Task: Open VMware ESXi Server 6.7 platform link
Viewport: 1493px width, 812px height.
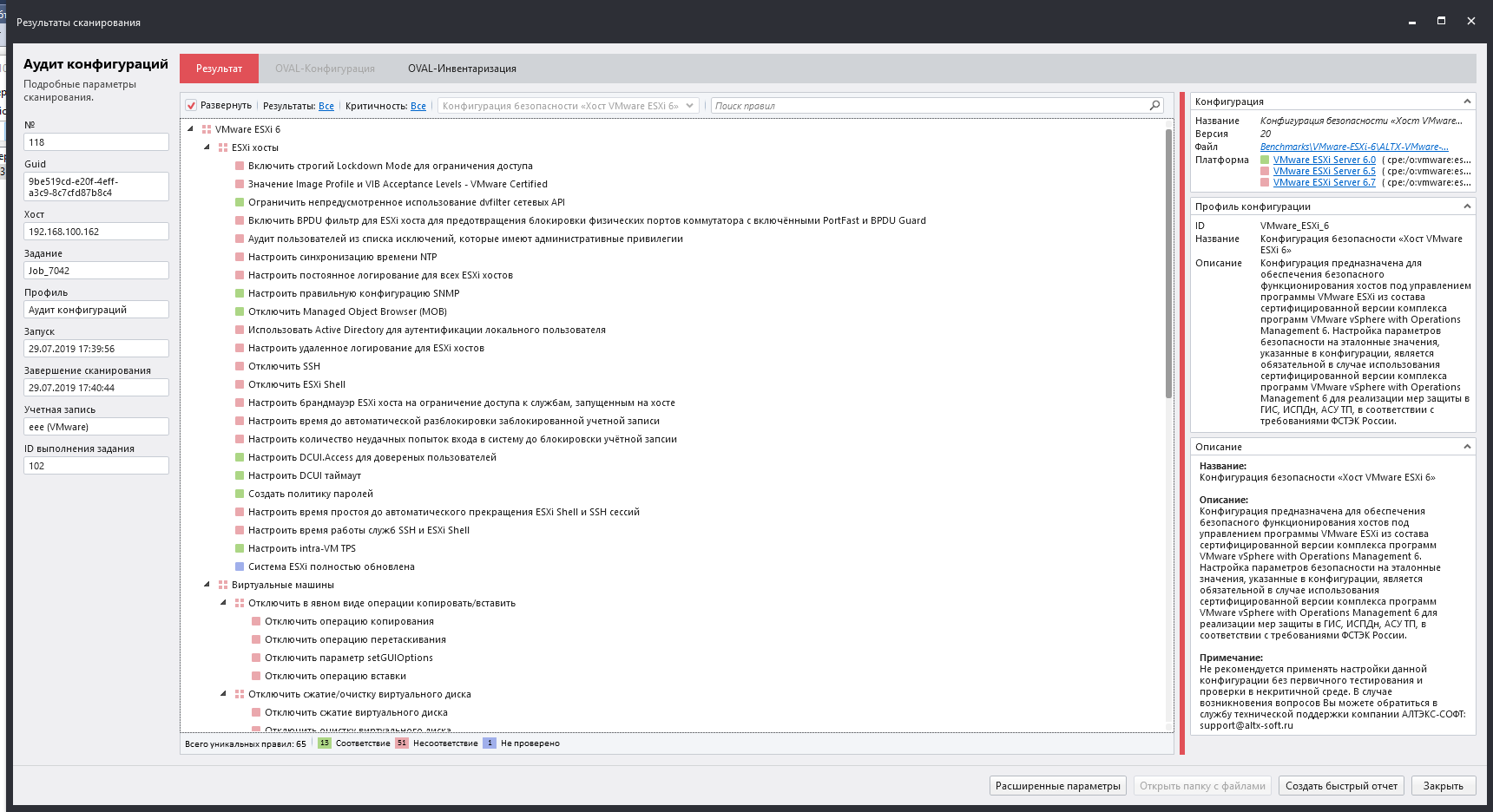Action: [1324, 182]
